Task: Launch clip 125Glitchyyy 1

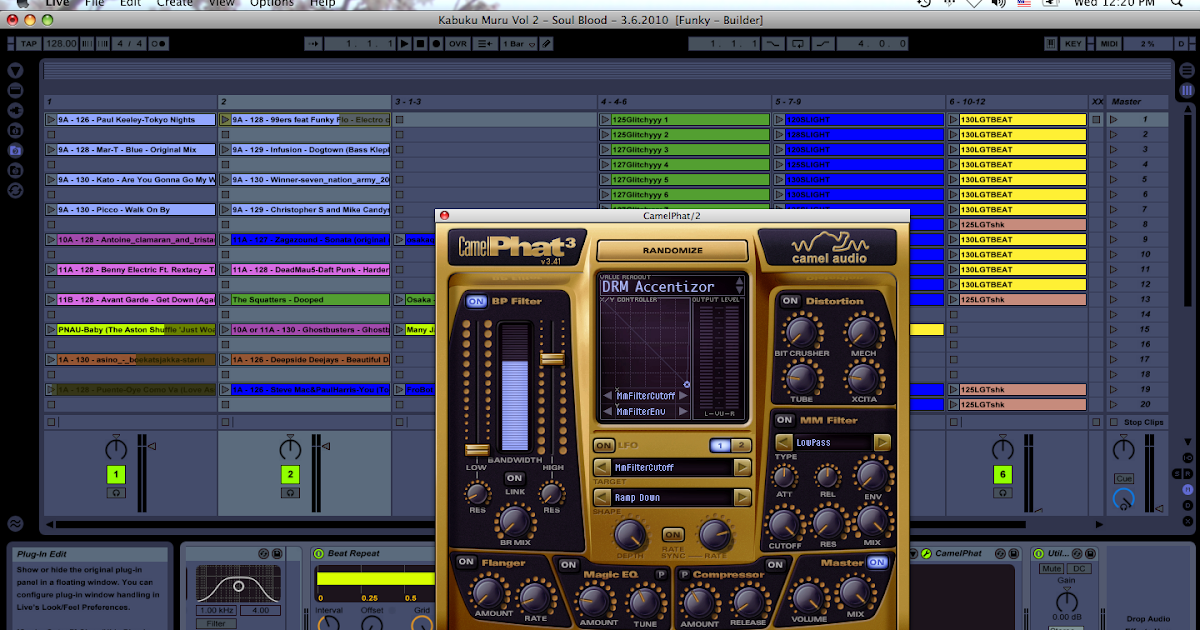Action: point(605,119)
